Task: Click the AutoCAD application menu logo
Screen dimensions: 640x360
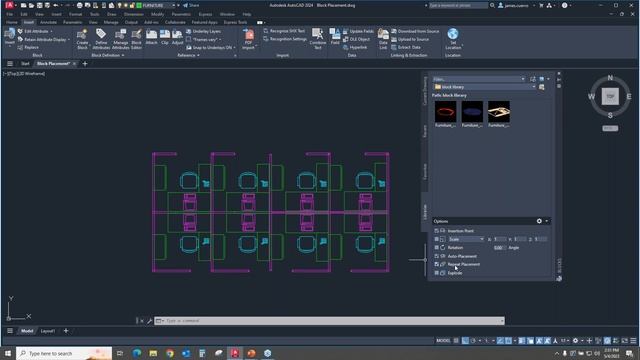Action: point(9,5)
